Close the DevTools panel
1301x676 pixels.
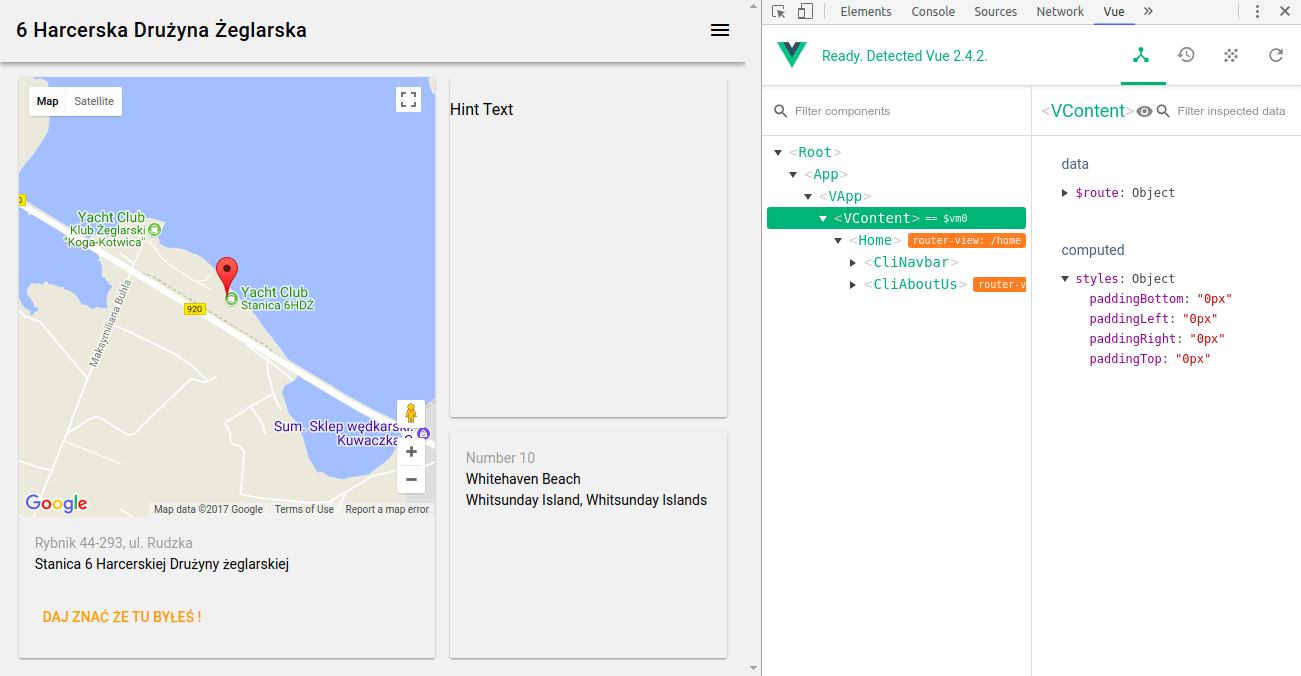[1285, 12]
